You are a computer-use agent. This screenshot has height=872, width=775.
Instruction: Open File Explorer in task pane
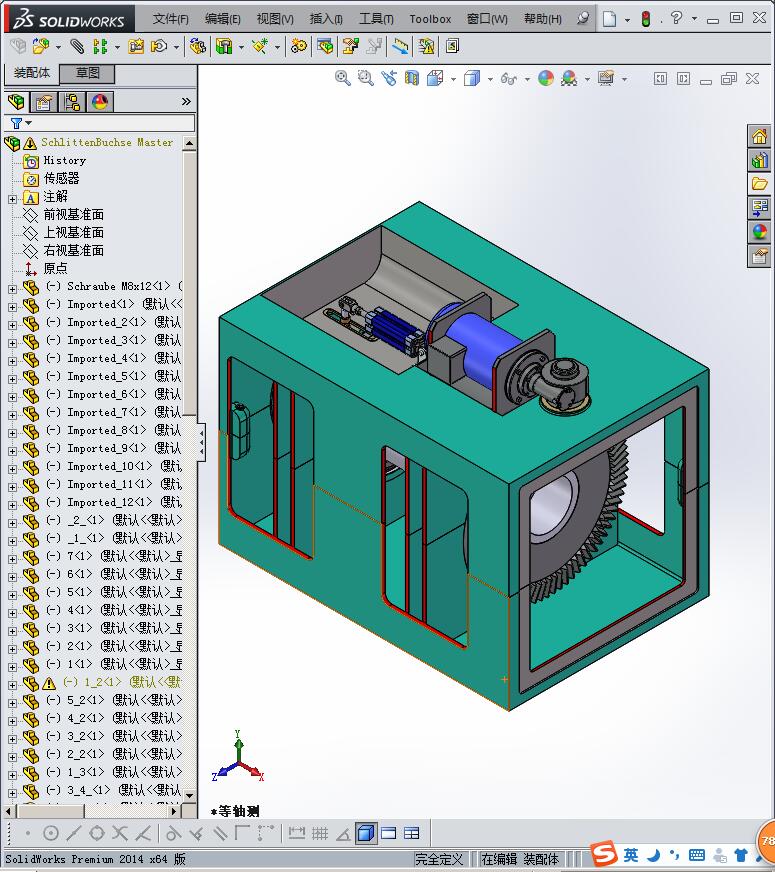pos(759,184)
